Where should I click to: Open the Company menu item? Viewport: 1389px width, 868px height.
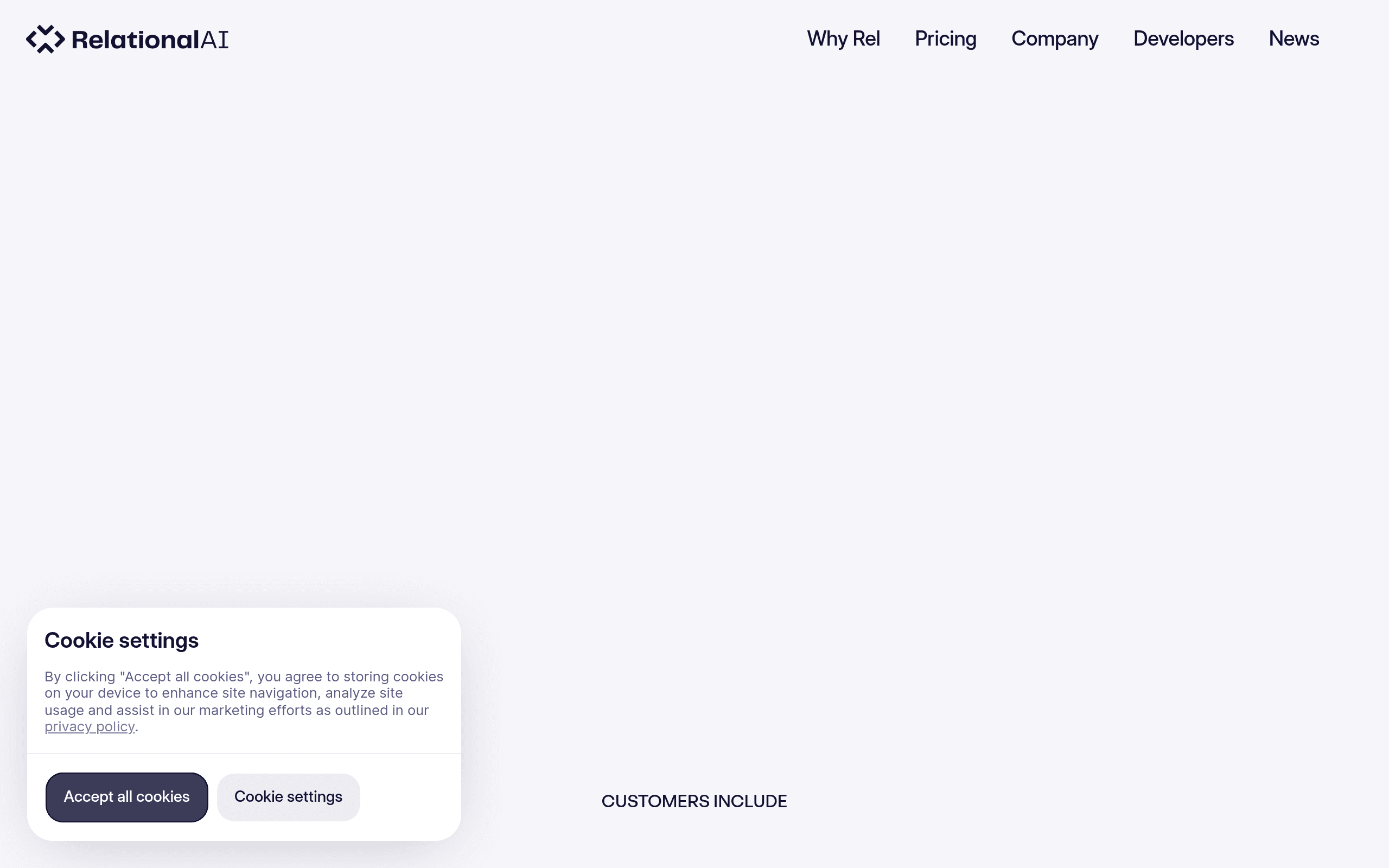point(1054,39)
